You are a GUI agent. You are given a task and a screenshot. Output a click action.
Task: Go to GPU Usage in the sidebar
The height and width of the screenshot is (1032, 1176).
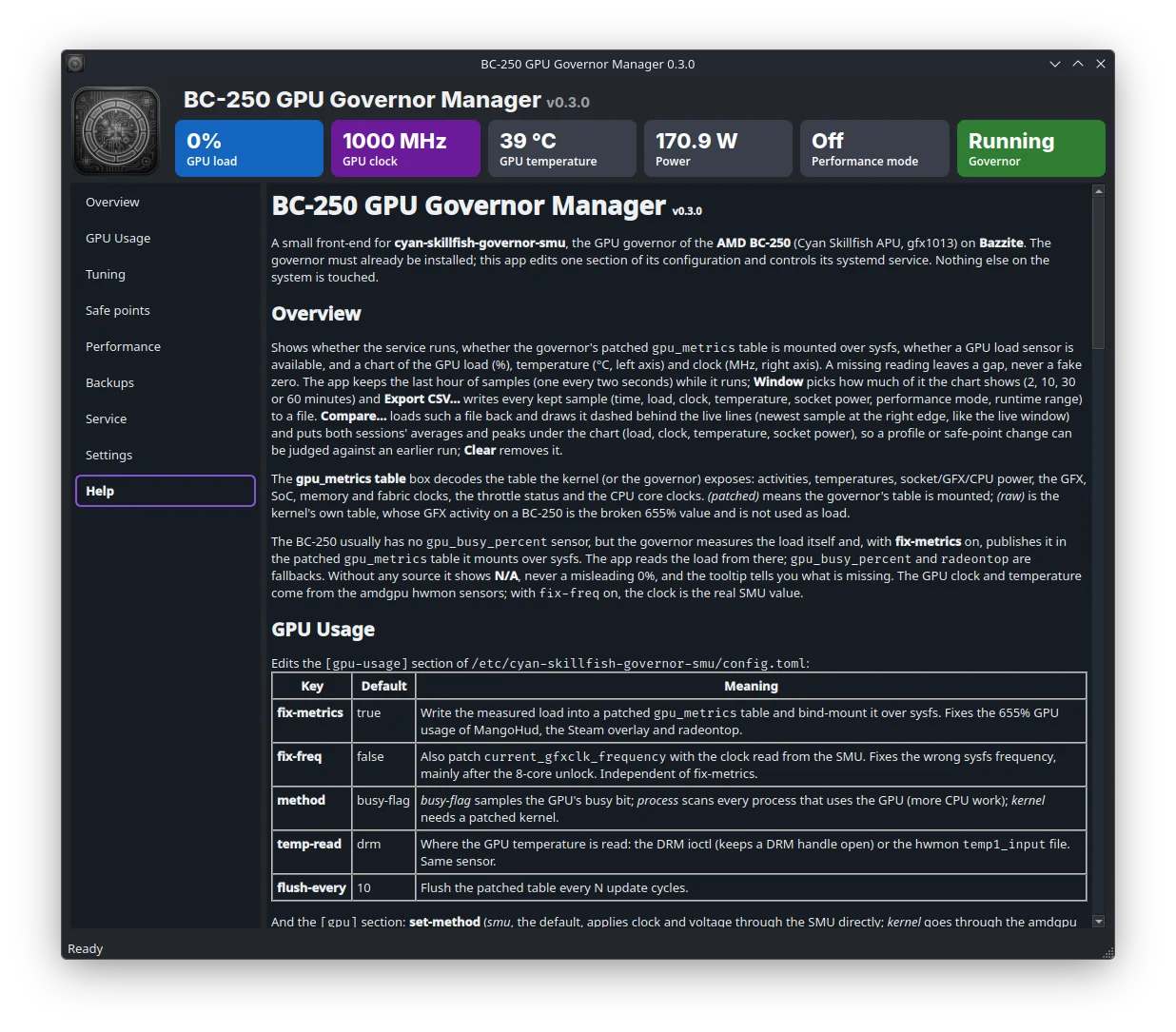tap(166, 238)
